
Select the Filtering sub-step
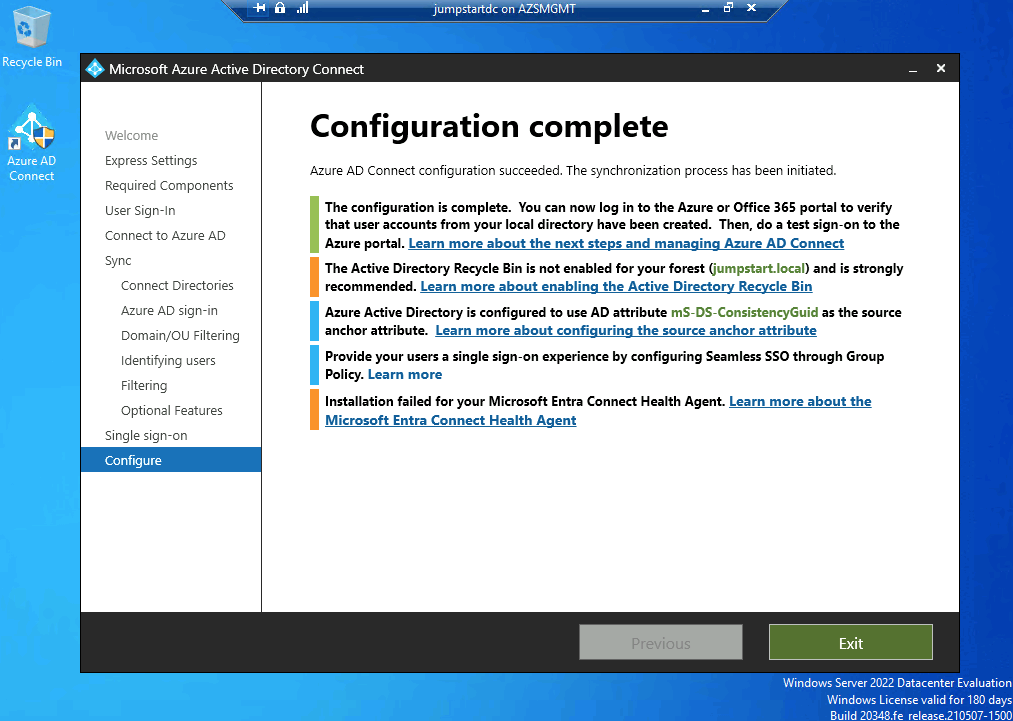click(144, 386)
